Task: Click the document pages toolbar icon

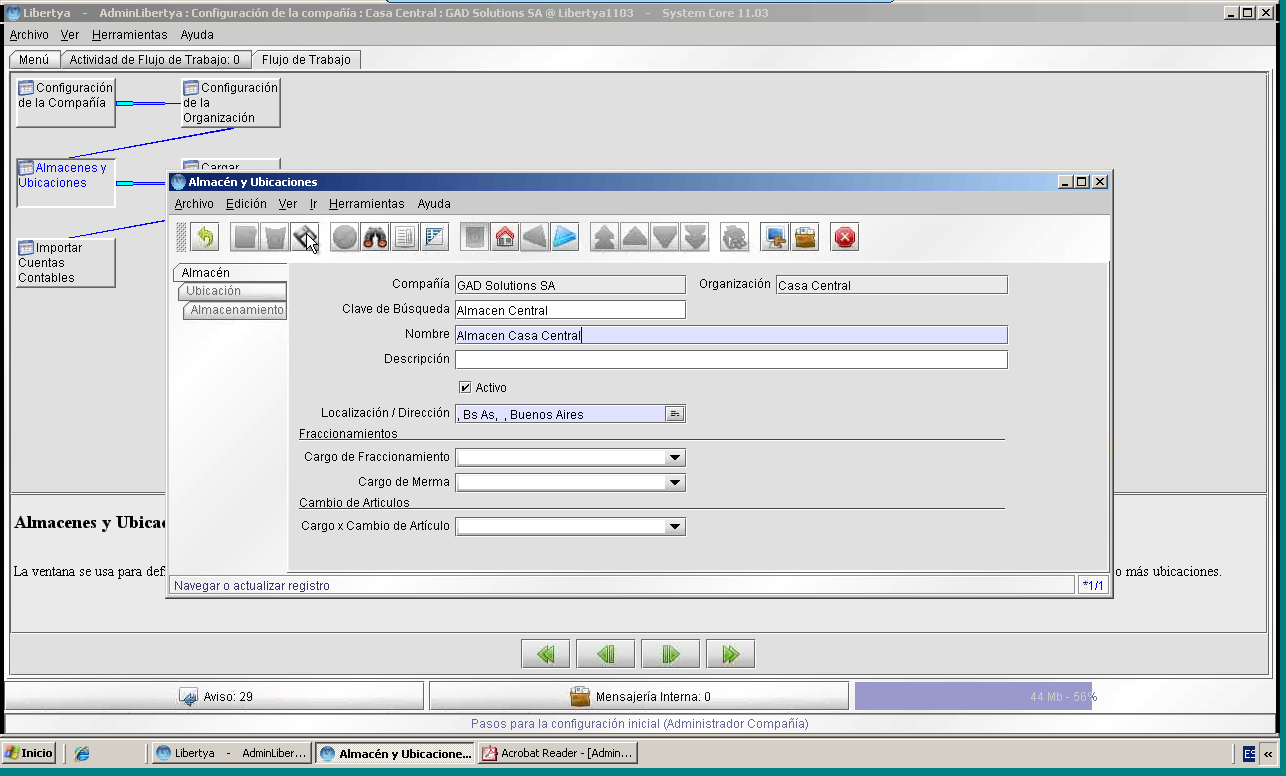Action: click(x=405, y=237)
